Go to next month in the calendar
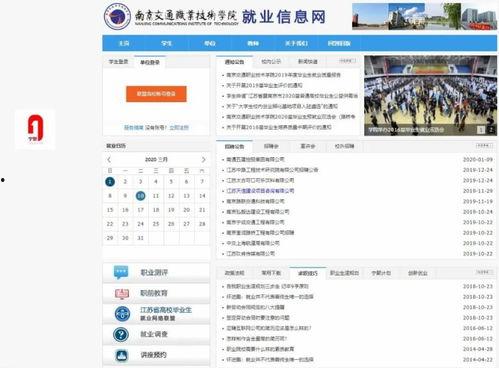The height and width of the screenshot is (368, 499). [203, 160]
